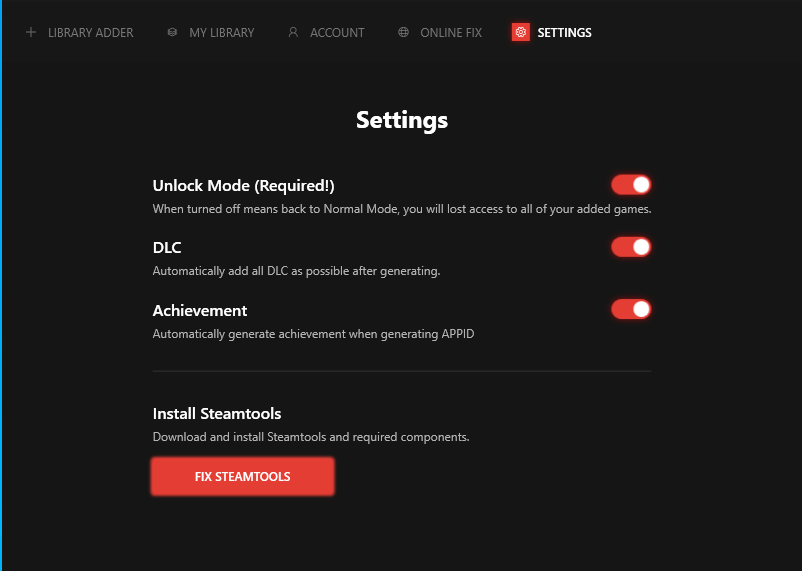The height and width of the screenshot is (571, 802).
Task: Open the Library Adder tab
Action: (90, 33)
